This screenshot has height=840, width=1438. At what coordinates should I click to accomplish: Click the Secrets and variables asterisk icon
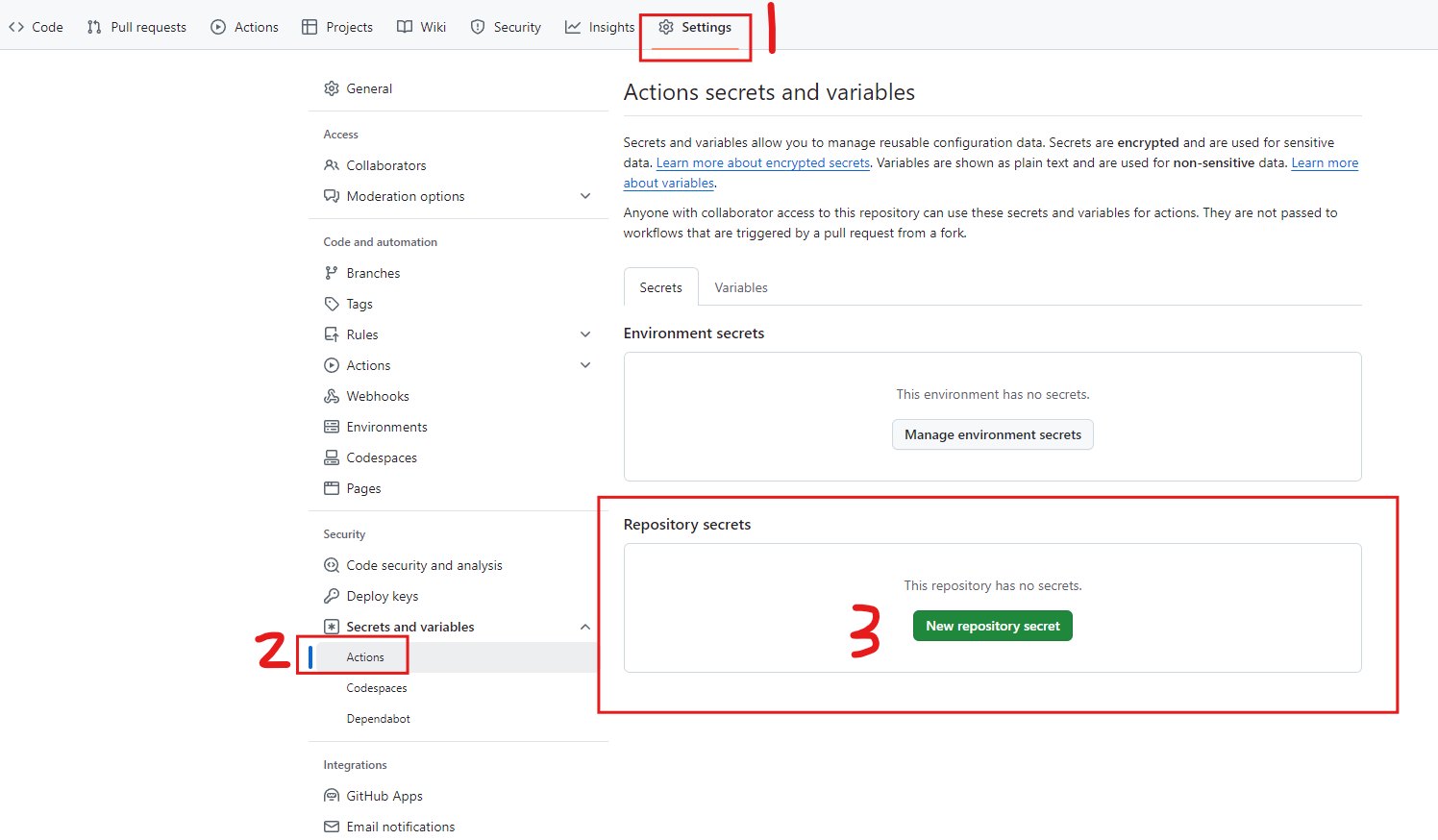pyautogui.click(x=332, y=627)
